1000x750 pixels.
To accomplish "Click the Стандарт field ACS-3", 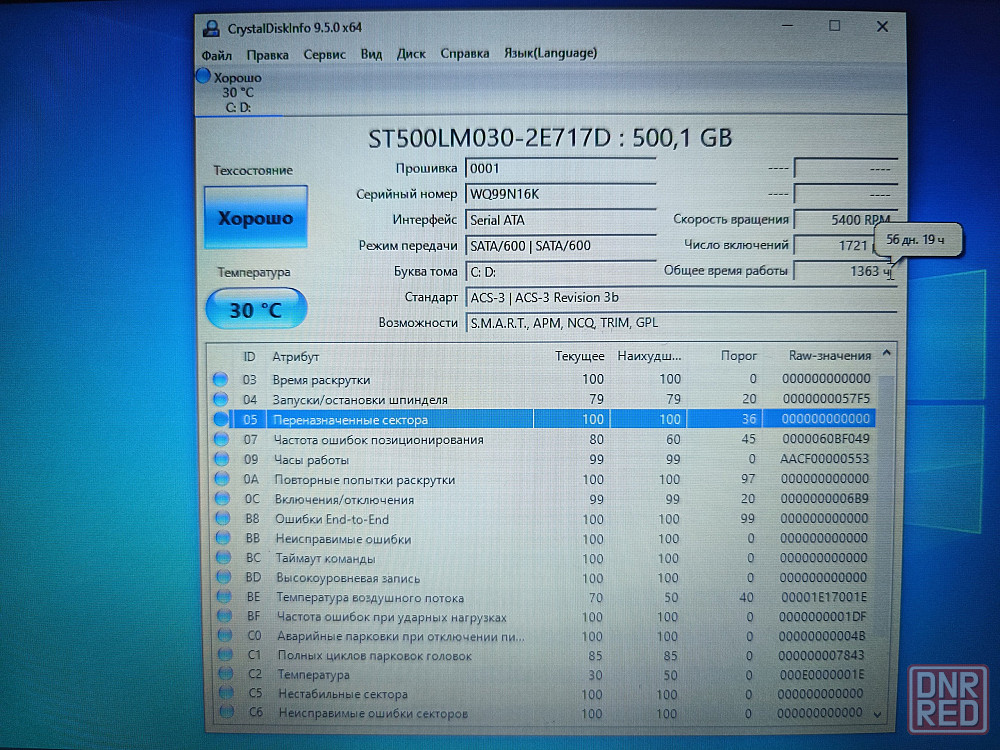I will [681, 297].
